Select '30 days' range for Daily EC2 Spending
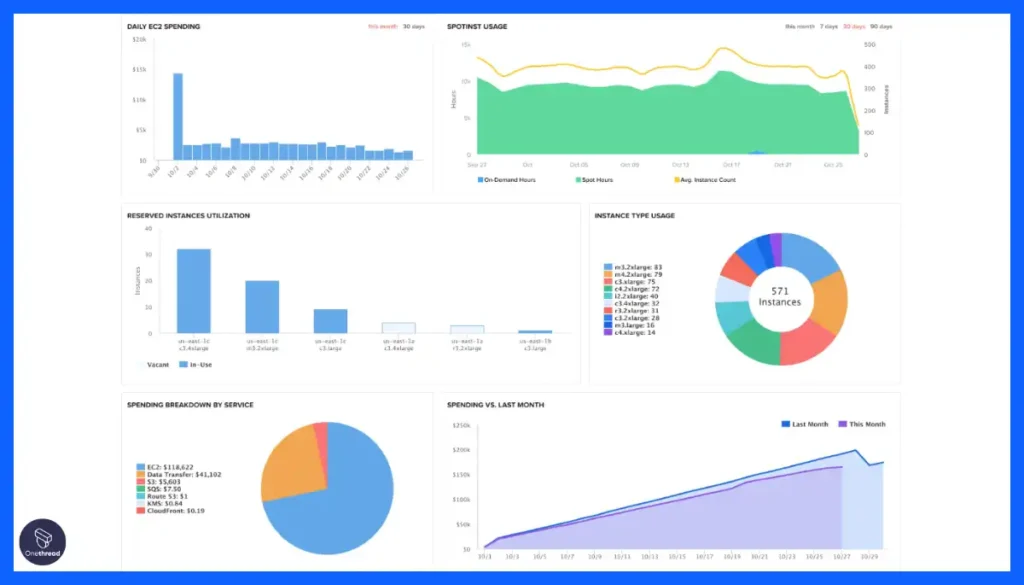This screenshot has width=1024, height=585. [x=413, y=27]
